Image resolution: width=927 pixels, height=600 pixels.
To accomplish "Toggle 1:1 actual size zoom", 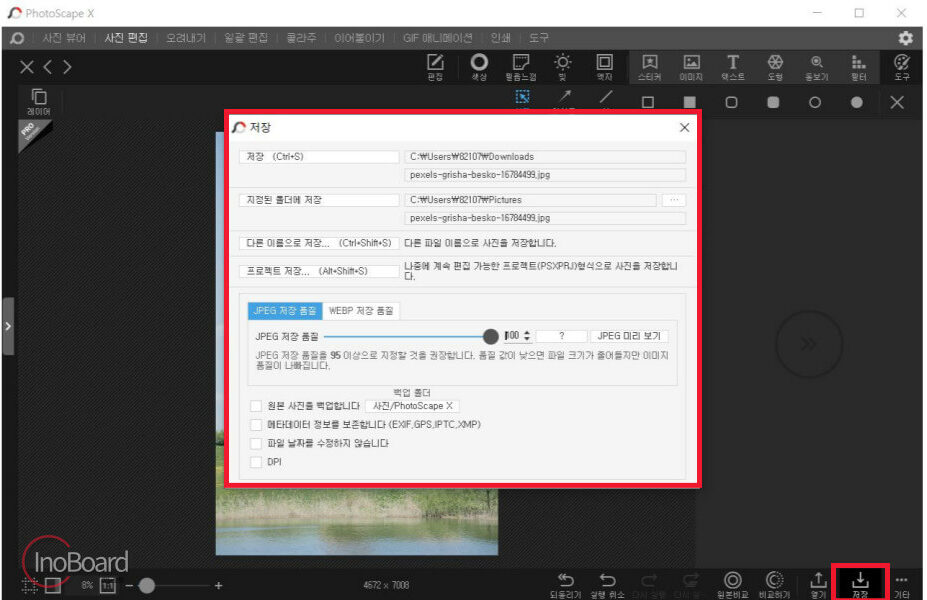I will coord(108,585).
